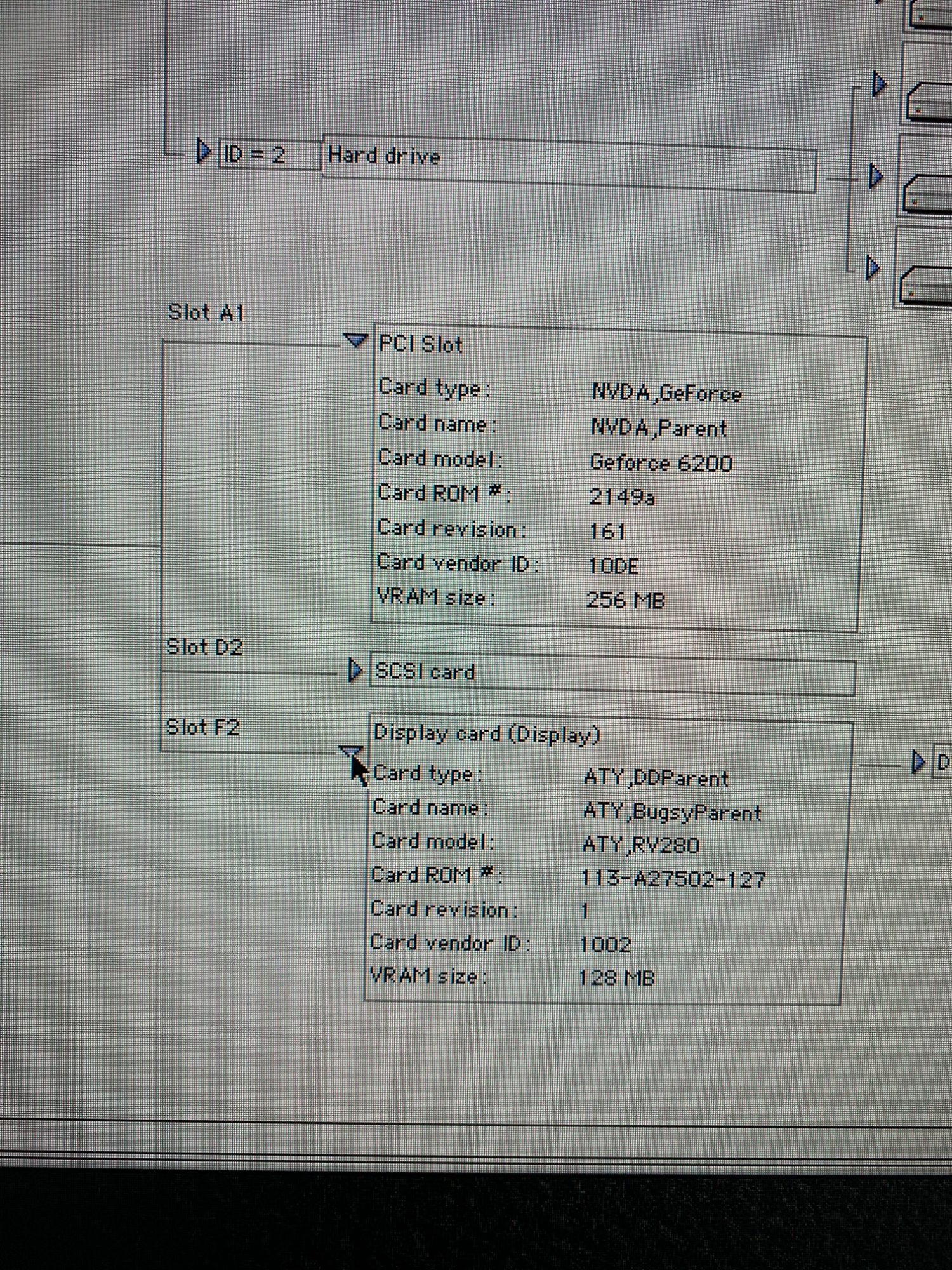952x1270 pixels.
Task: Select the 10DE vendor ID value
Action: pyautogui.click(x=613, y=565)
